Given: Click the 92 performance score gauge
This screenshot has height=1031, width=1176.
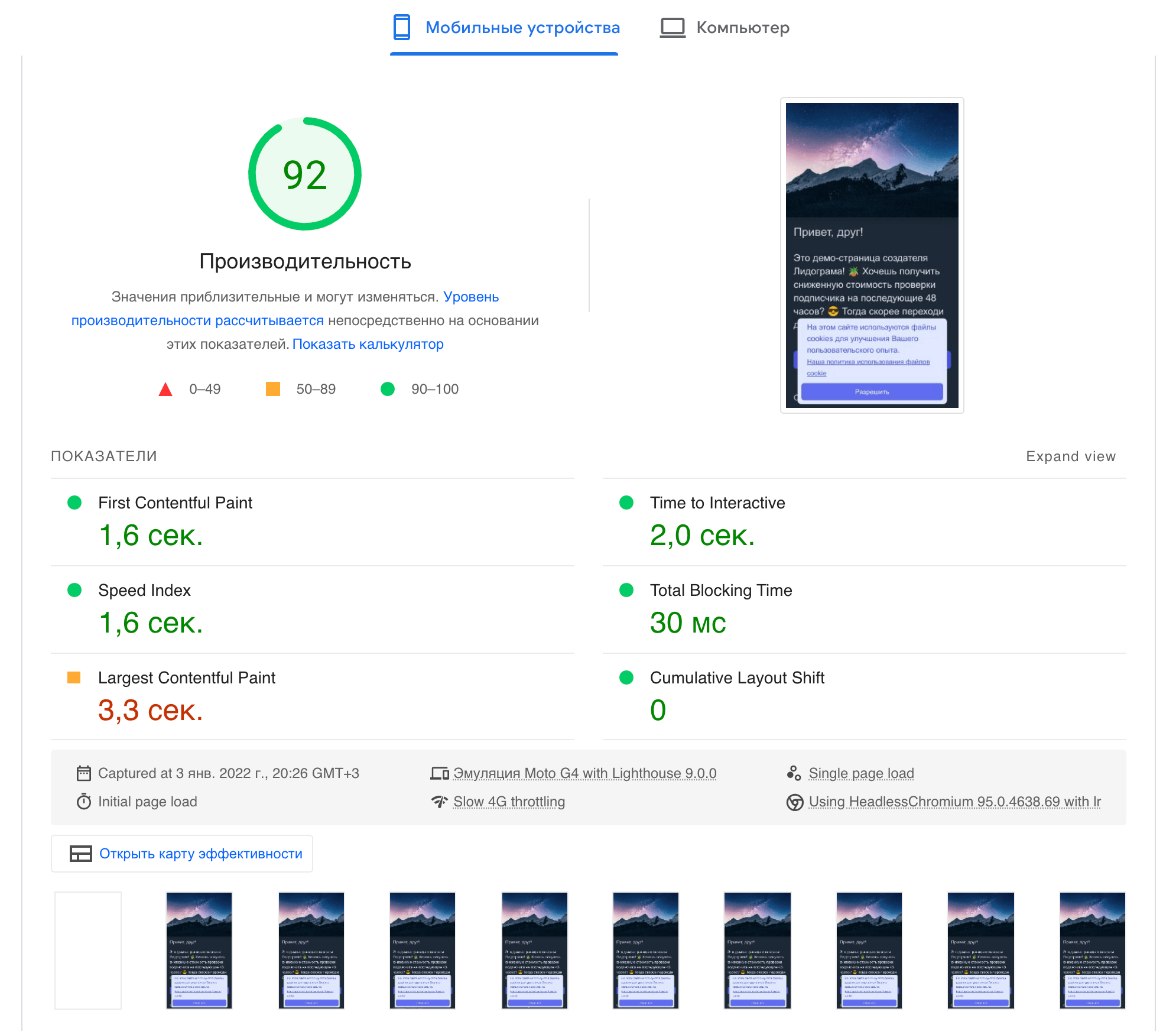Looking at the screenshot, I should coord(304,176).
